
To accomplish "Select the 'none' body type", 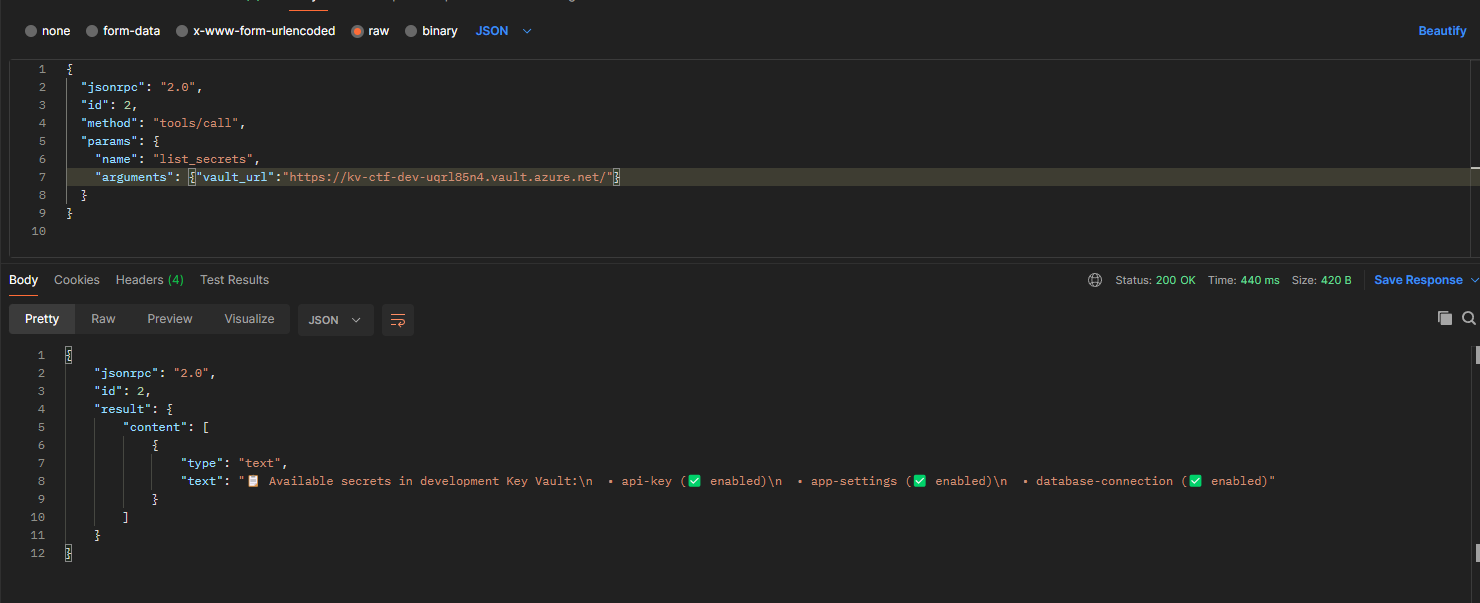I will 31,31.
